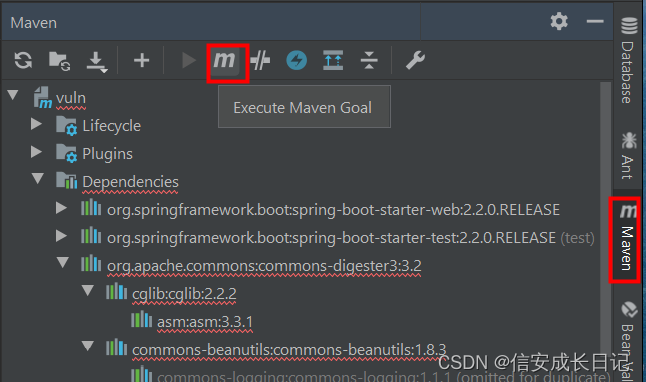
Task: Collapse commons-digester3 dependency arrow
Action: tap(63, 262)
